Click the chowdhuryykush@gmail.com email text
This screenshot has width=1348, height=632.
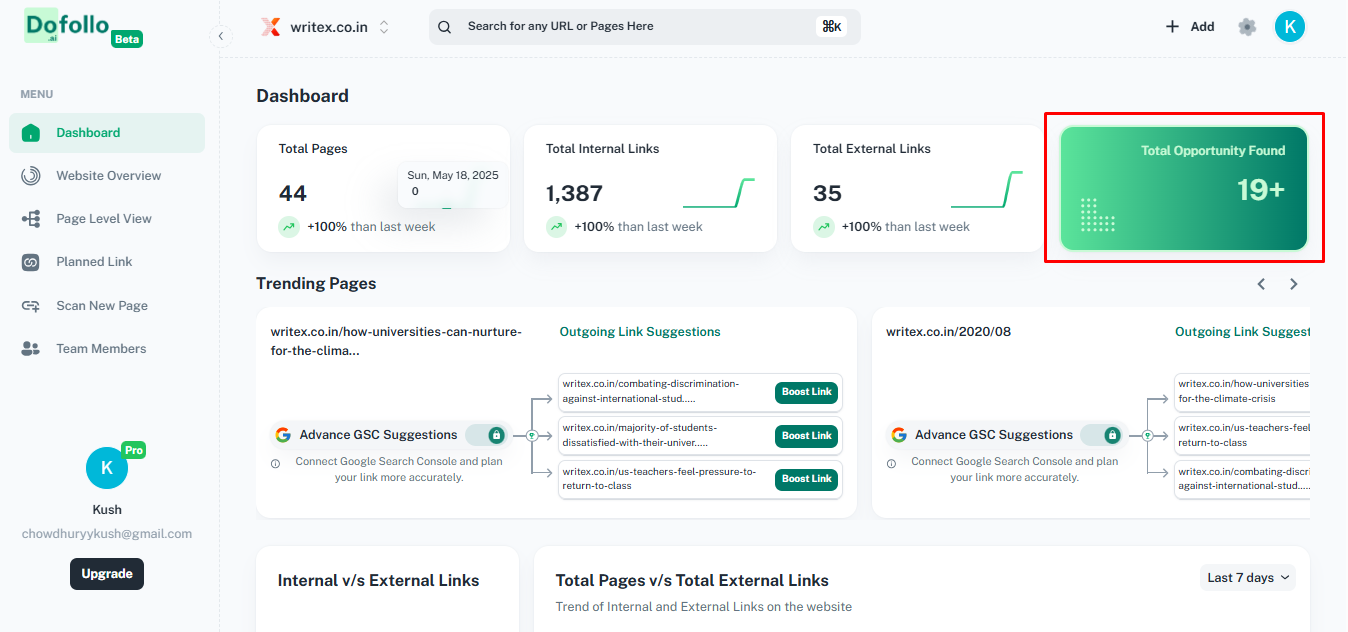(107, 534)
